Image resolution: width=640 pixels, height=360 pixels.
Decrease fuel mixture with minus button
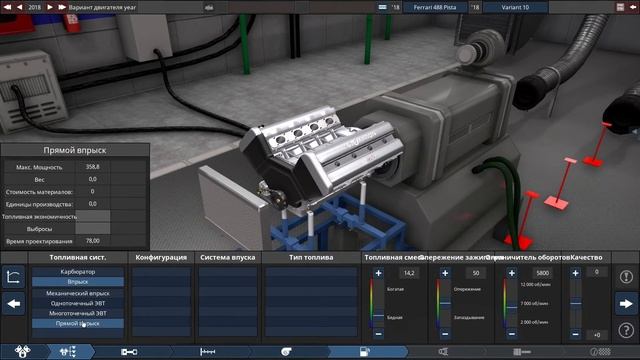point(378,334)
